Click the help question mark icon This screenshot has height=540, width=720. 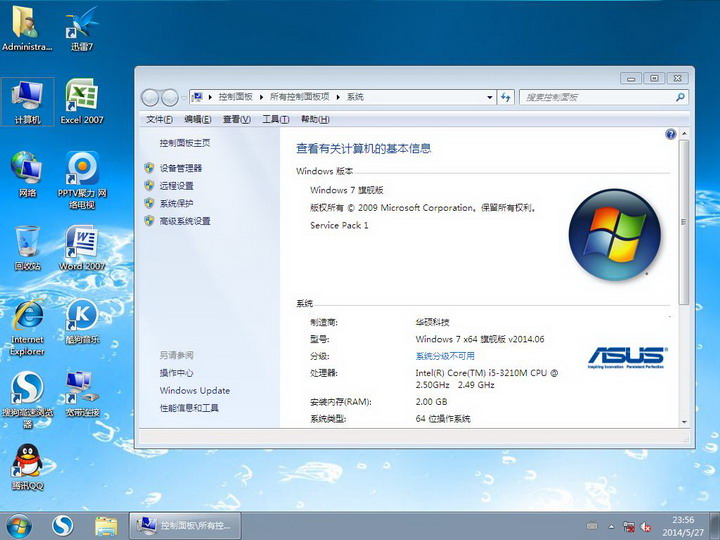pos(671,134)
